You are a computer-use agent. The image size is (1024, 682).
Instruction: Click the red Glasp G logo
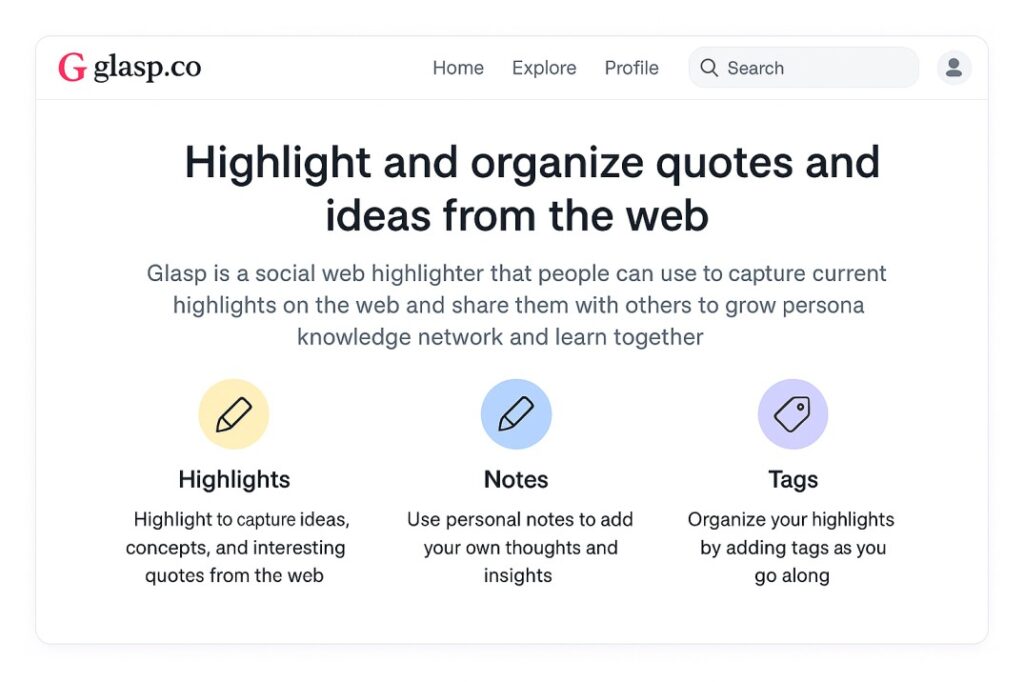[x=71, y=68]
